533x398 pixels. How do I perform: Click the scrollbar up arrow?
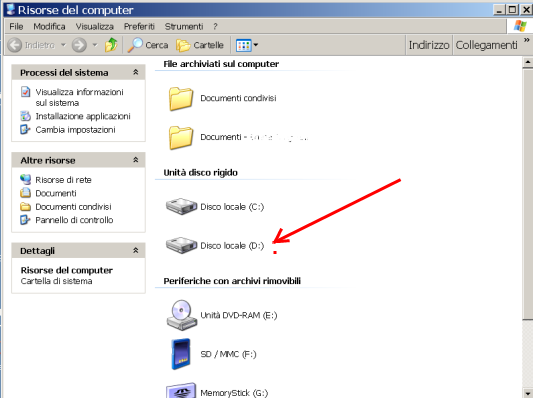point(528,62)
